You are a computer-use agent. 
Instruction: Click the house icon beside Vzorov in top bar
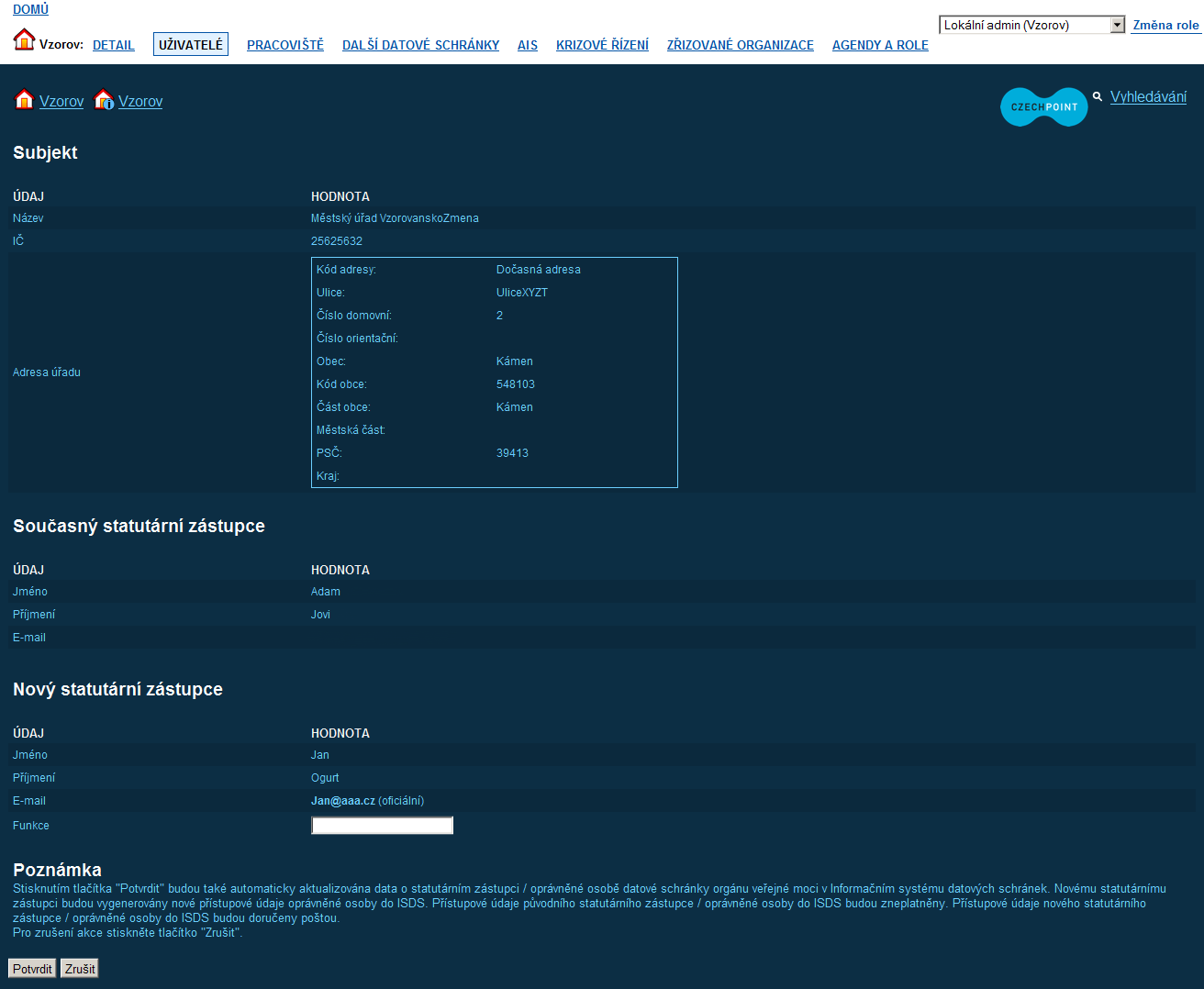click(x=24, y=39)
